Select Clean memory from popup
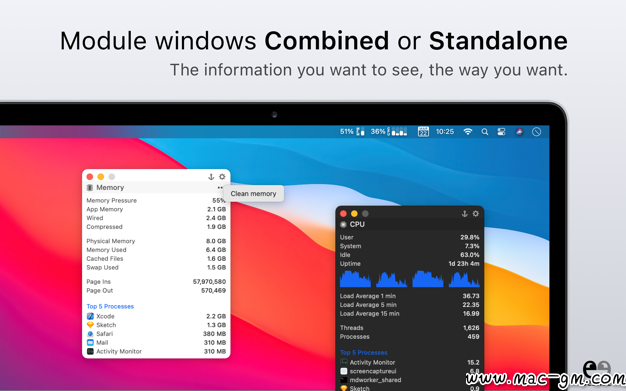The width and height of the screenshot is (626, 391). point(254,193)
